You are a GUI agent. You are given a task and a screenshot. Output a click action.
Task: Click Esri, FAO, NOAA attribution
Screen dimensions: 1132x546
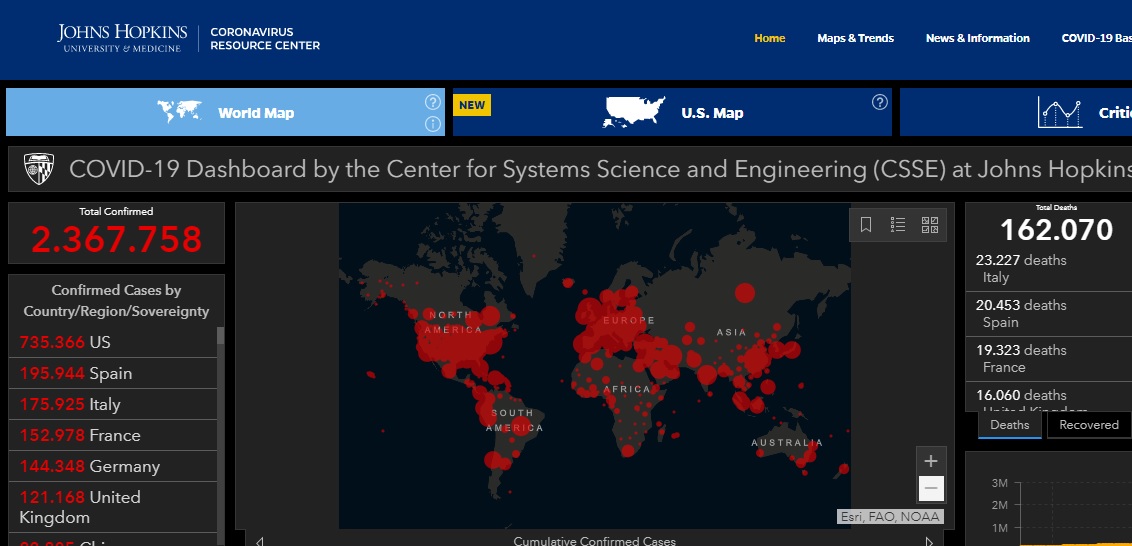[x=890, y=516]
